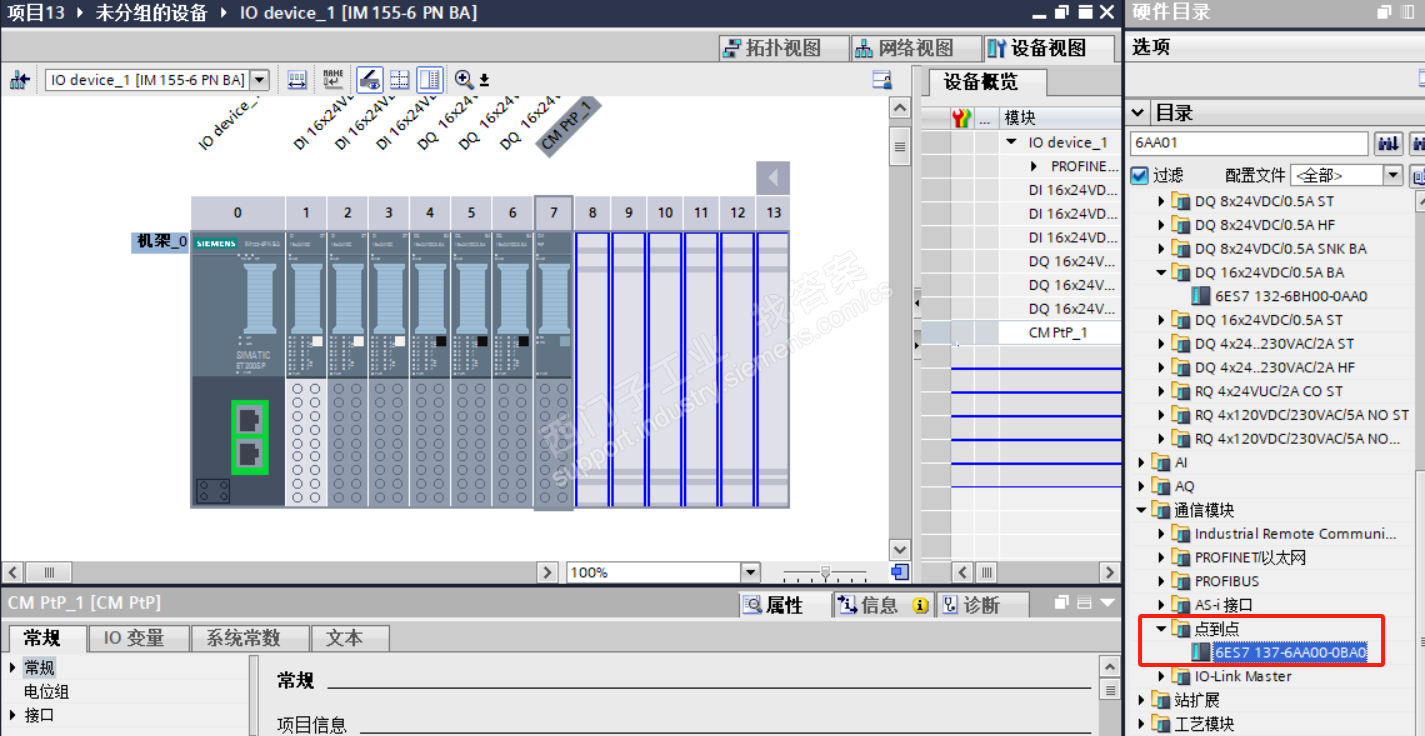Adjust the zoom slider below device view
The image size is (1425, 736).
pyautogui.click(x=824, y=573)
